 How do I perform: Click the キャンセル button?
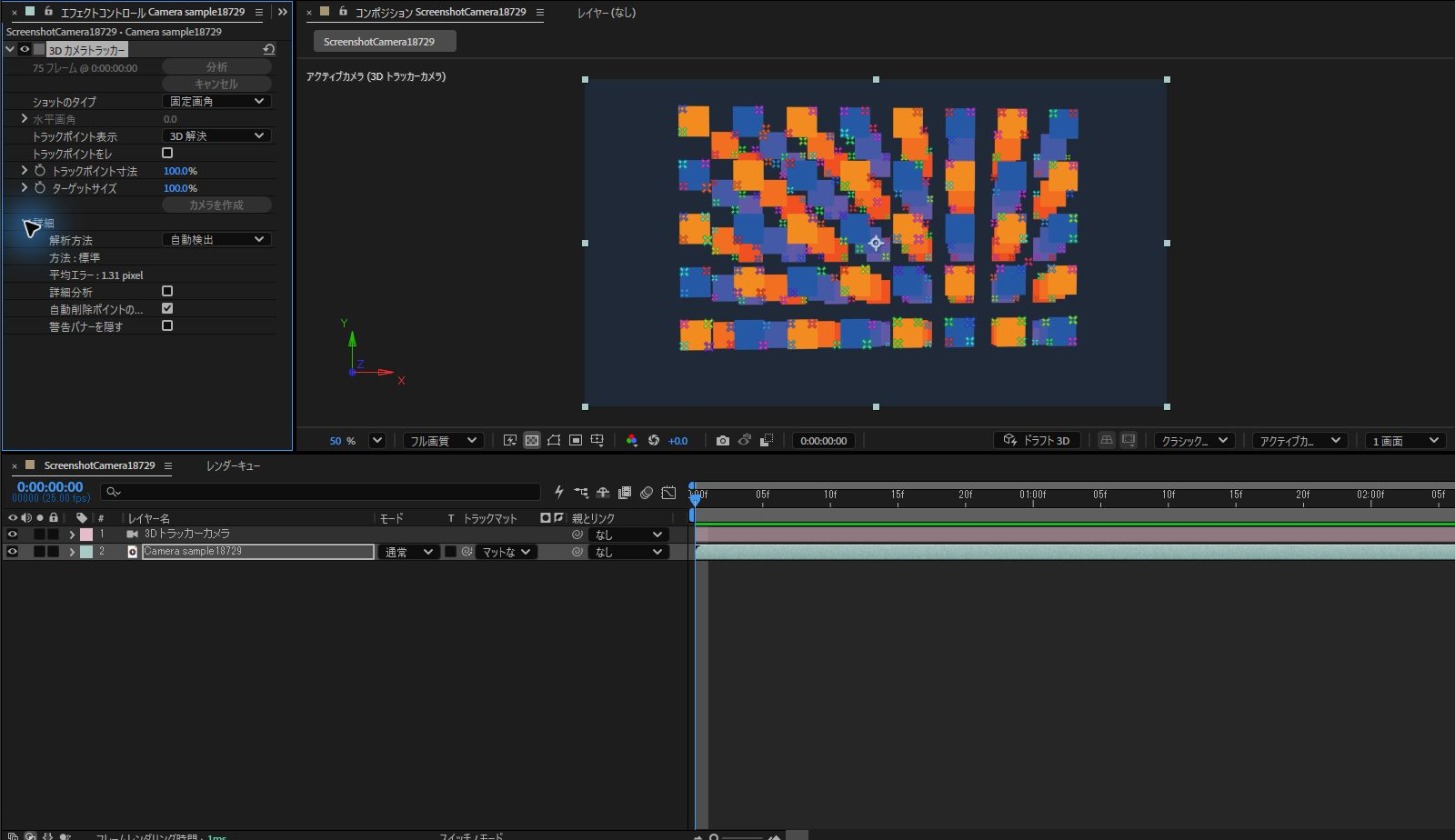pos(216,84)
